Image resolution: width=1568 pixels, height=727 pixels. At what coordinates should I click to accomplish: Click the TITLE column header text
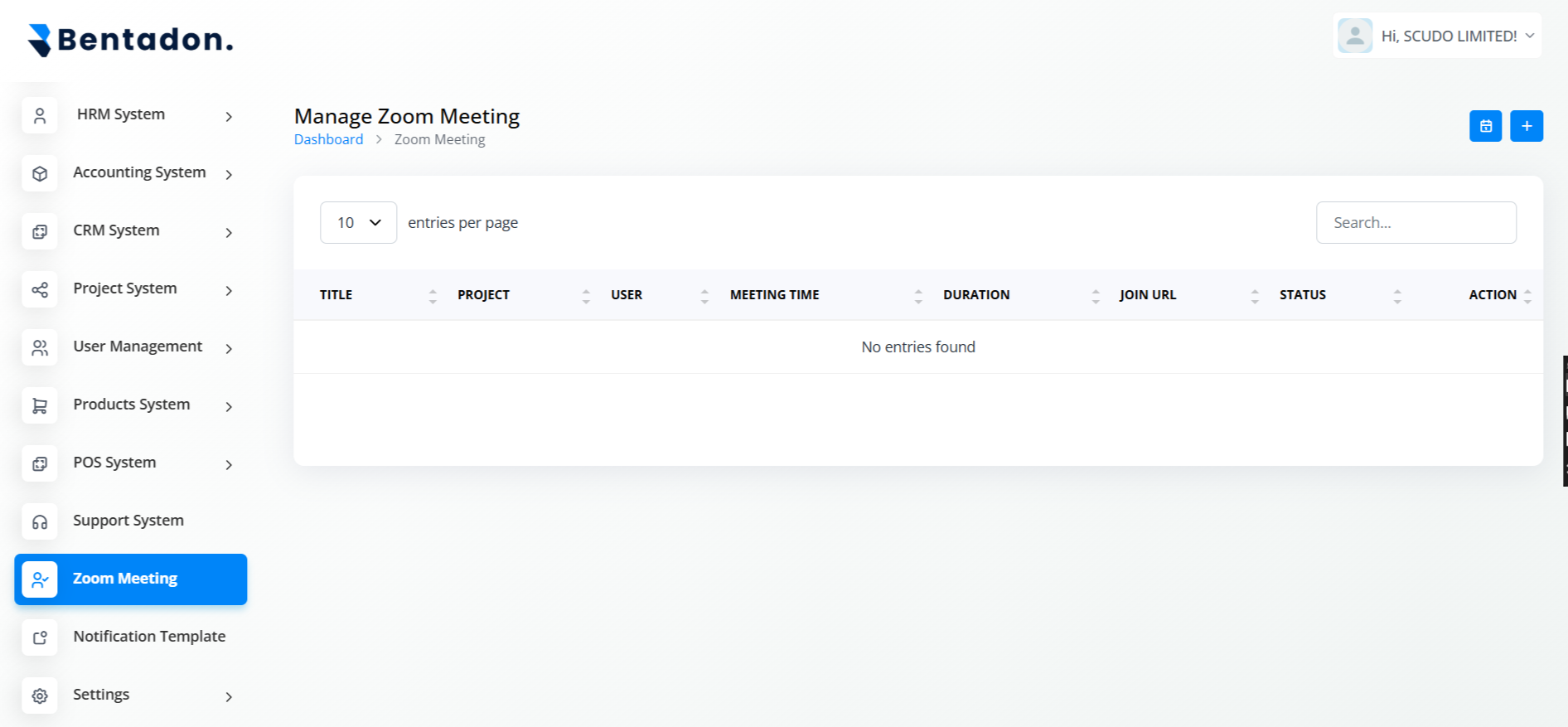click(336, 295)
